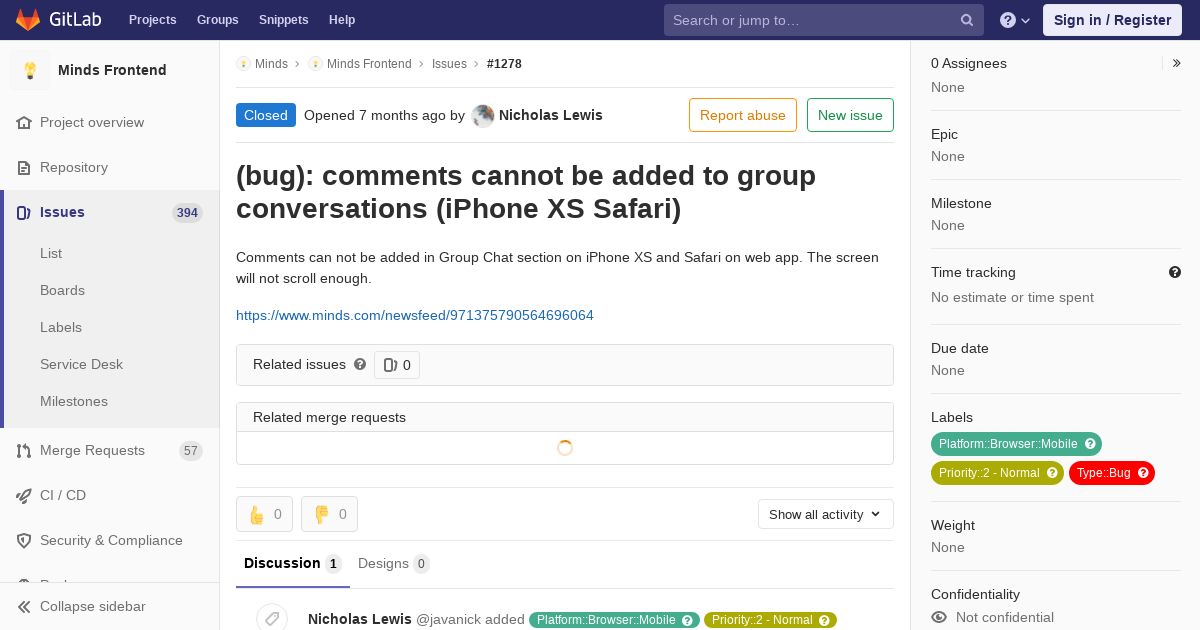Open the top bar Help link
Image resolution: width=1200 pixels, height=630 pixels.
(342, 20)
